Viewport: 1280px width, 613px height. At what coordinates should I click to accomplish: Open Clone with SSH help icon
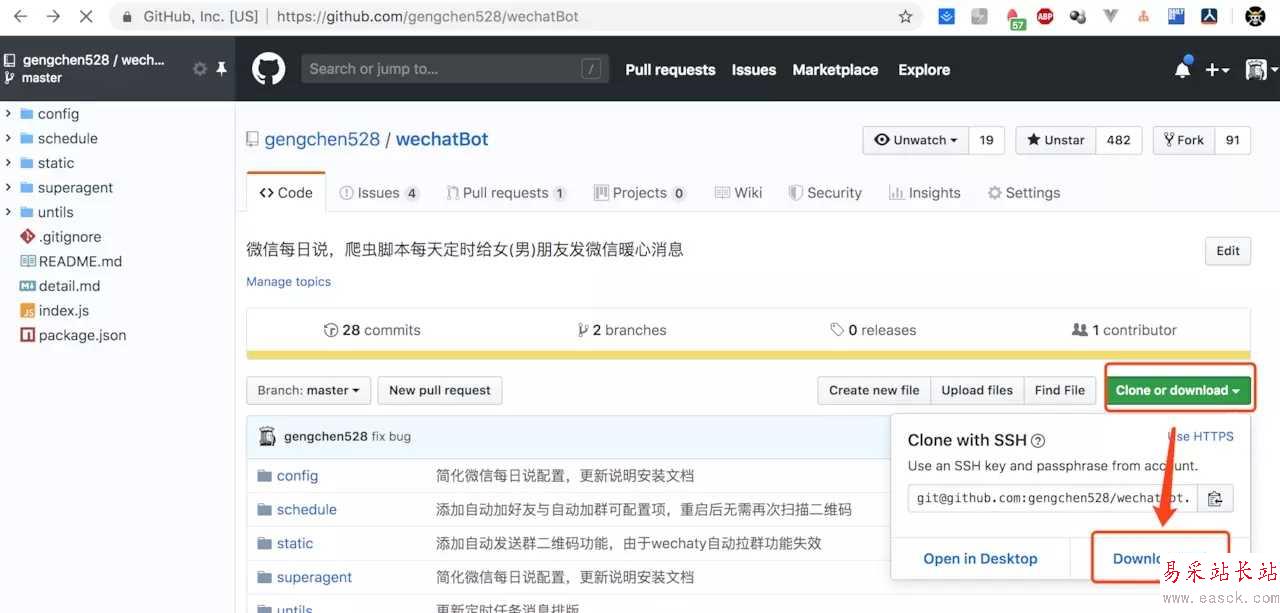click(1038, 441)
